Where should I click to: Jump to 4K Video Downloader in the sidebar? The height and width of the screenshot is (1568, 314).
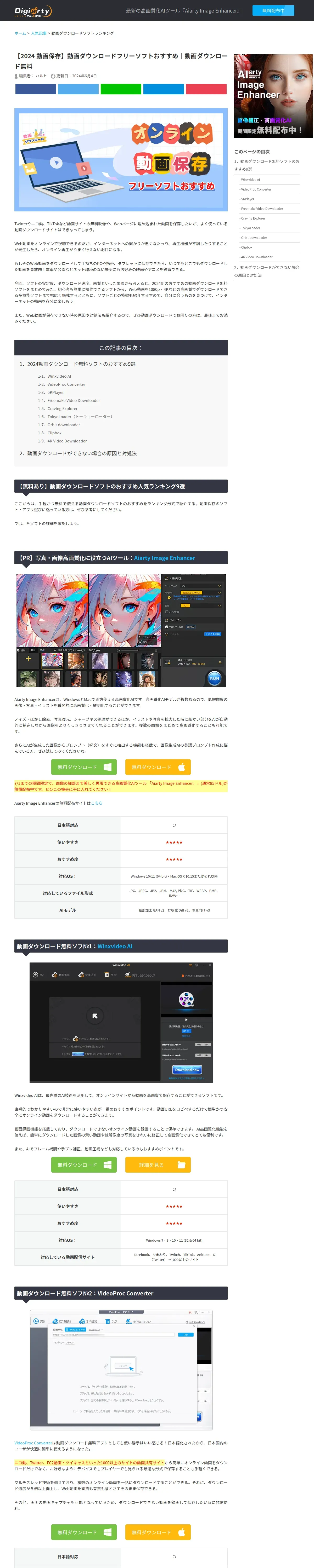tap(256, 257)
